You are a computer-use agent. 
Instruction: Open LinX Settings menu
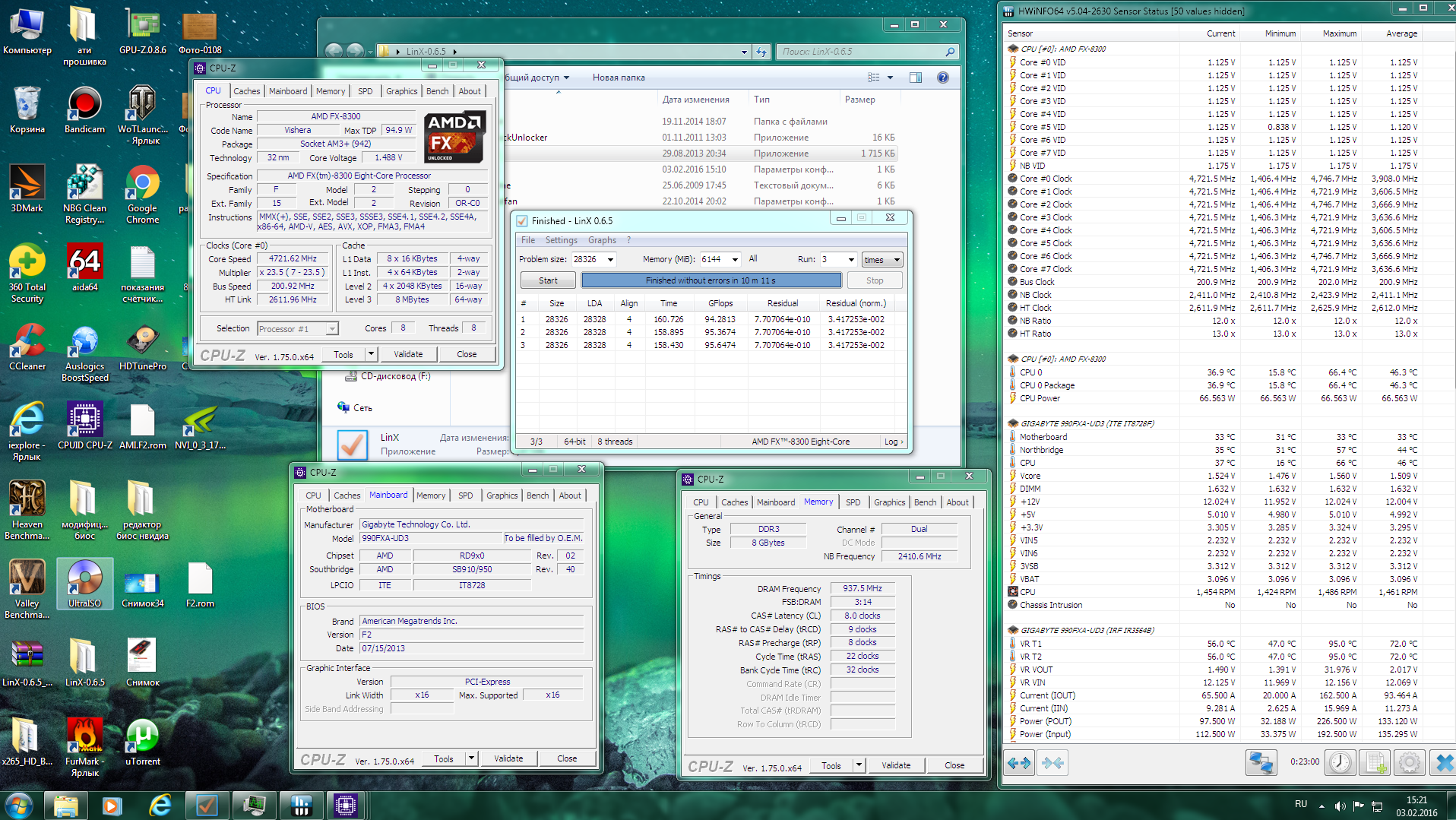(x=561, y=240)
